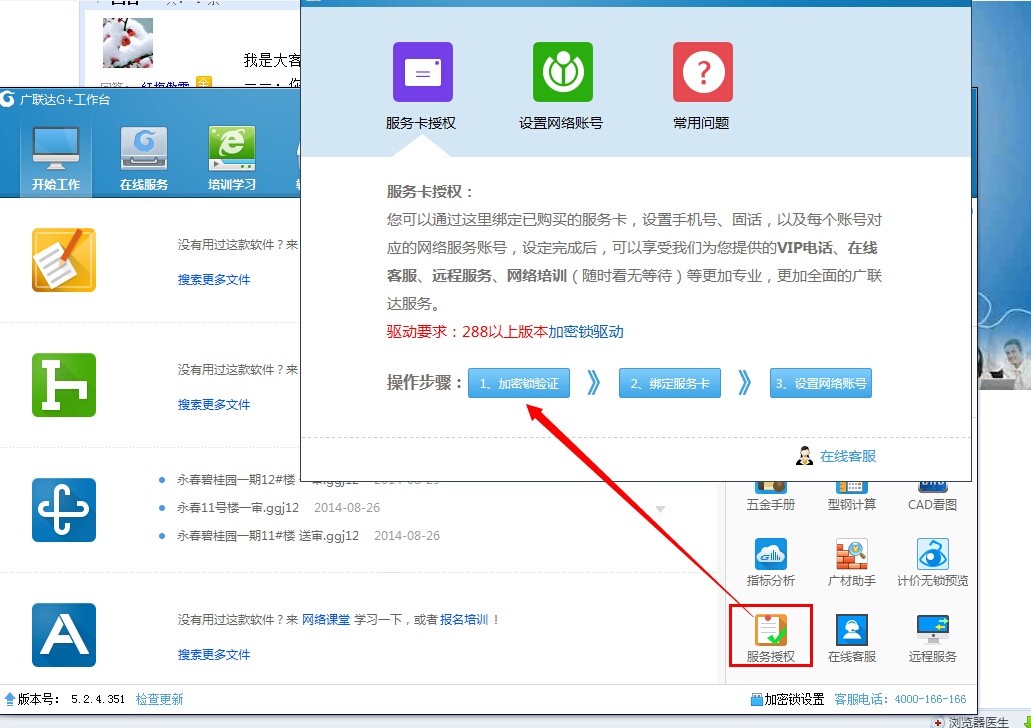Open the 加密锁驱动 download link
Viewport: 1031px width, 728px height.
[x=586, y=331]
